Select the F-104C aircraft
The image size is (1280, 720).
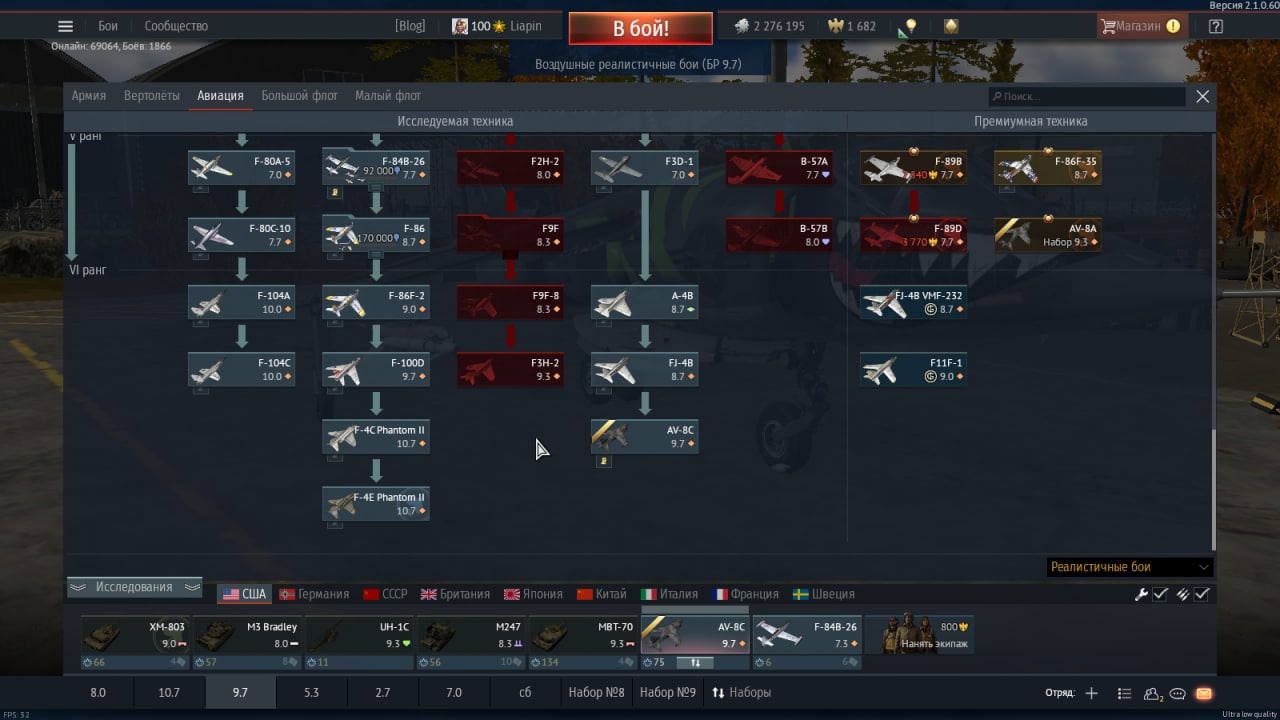coord(241,369)
